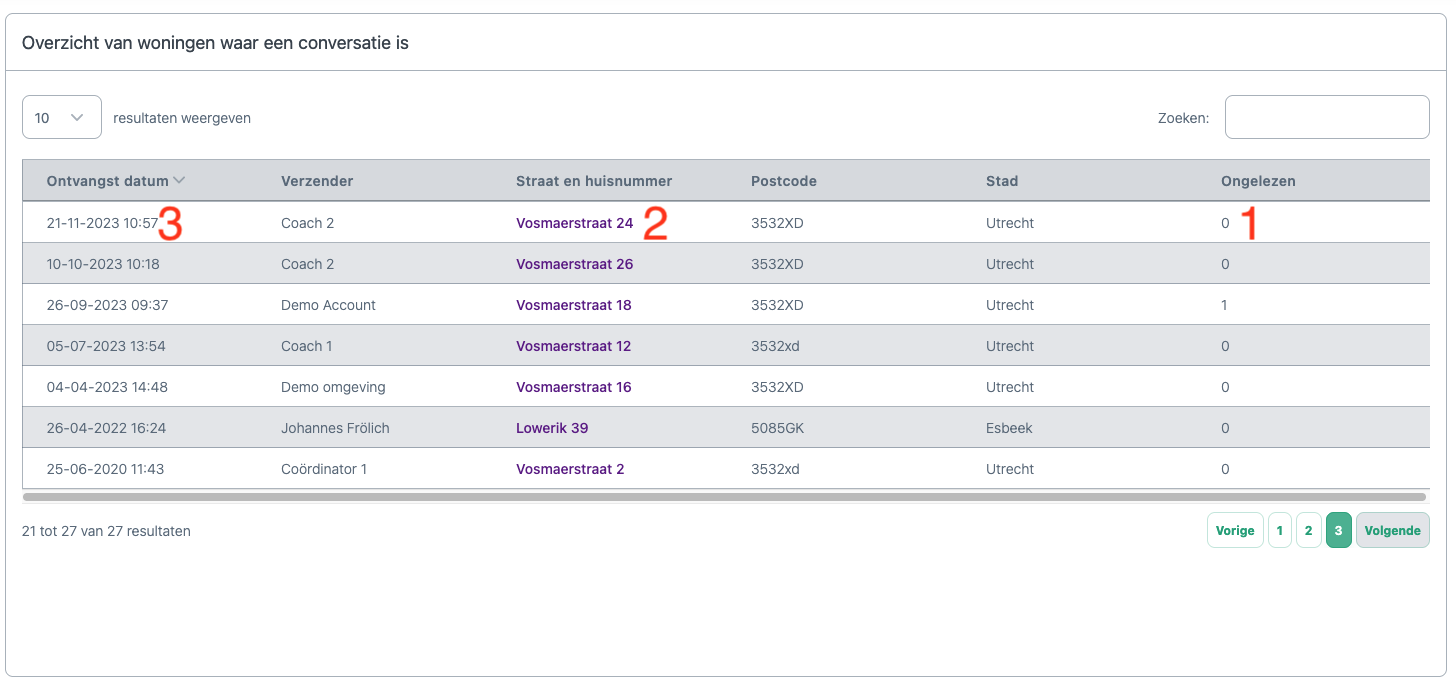This screenshot has height=683, width=1456.
Task: Open the Vosmaerstraat 26 address link
Action: click(574, 264)
